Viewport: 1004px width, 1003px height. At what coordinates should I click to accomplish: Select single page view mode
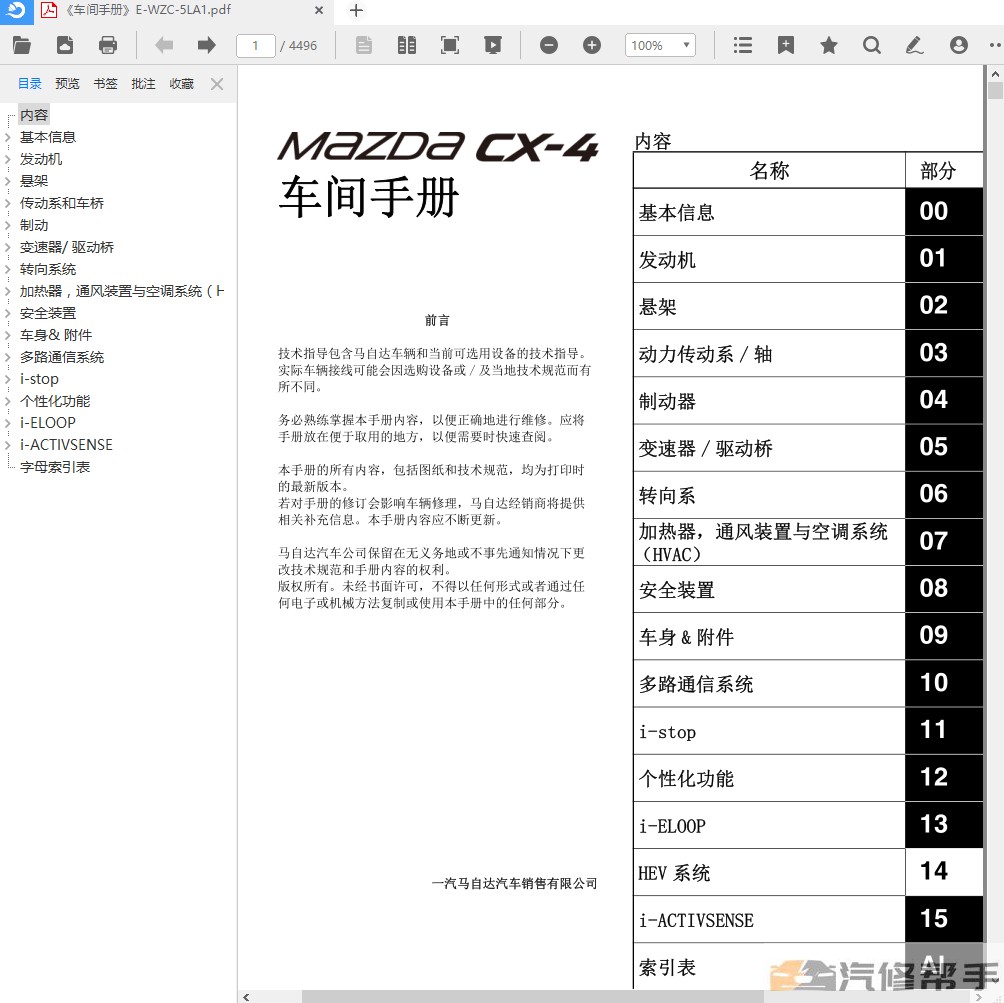click(x=364, y=45)
